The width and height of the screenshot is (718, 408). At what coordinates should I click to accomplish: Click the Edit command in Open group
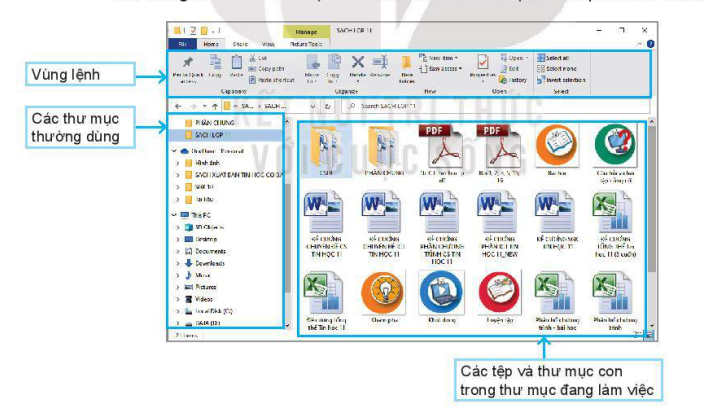tap(510, 69)
